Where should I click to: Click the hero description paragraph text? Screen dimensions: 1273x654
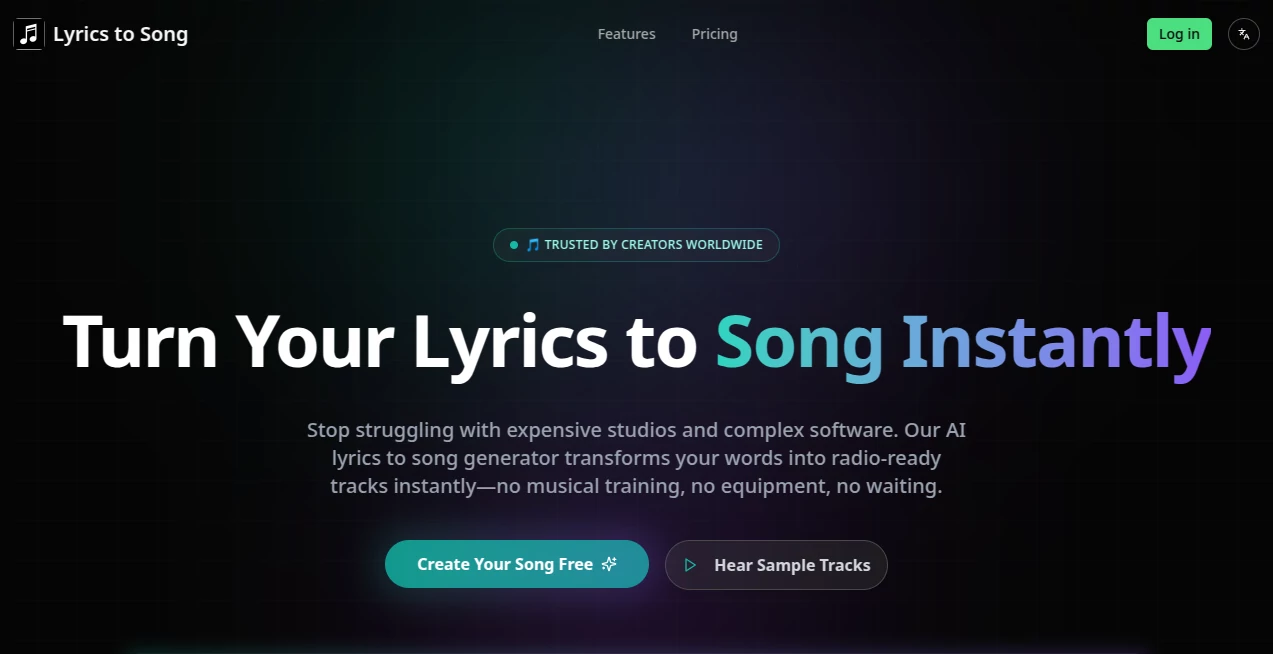(x=636, y=458)
